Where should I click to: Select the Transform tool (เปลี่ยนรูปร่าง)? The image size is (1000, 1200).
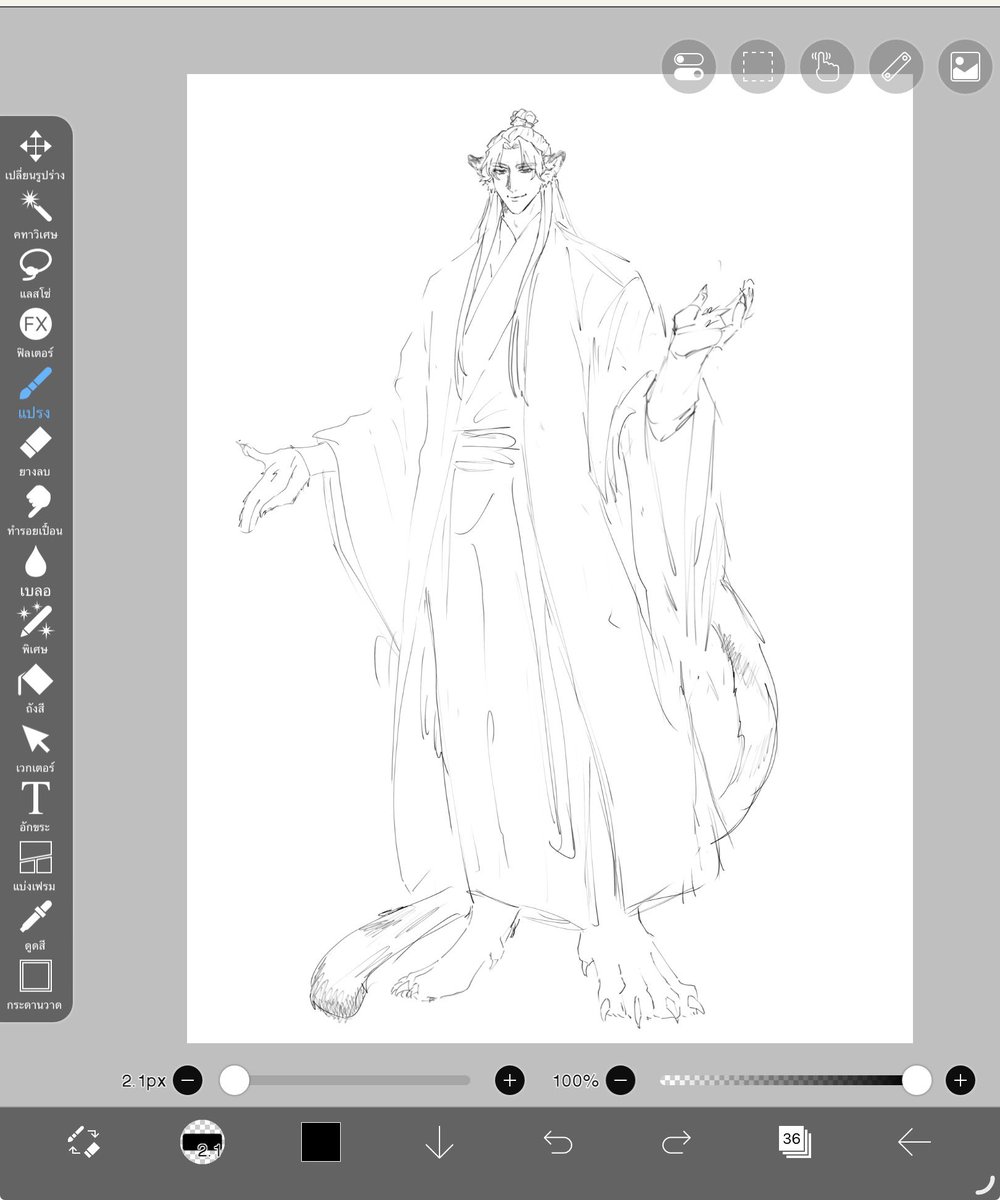[36, 155]
